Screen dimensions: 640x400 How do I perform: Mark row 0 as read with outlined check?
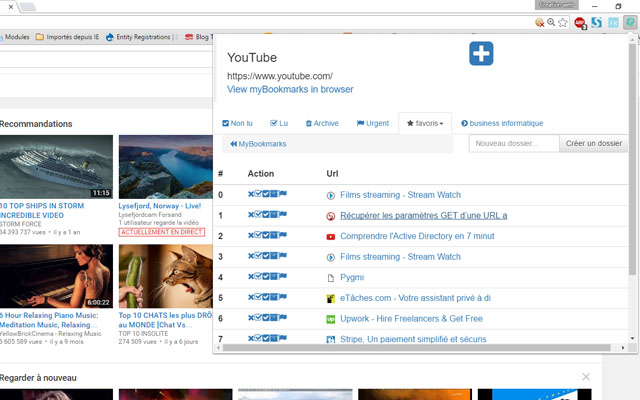(258, 193)
